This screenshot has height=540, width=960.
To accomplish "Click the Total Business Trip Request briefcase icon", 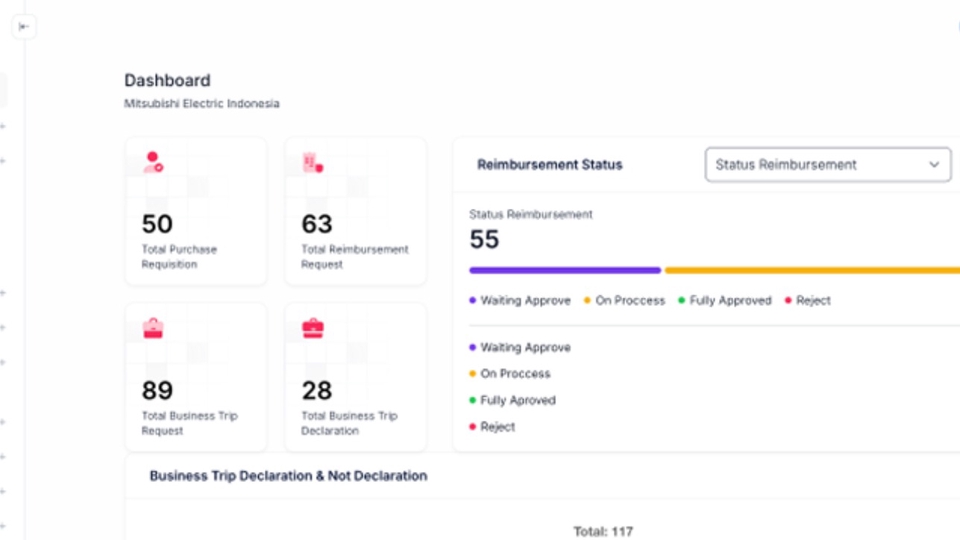I will (153, 328).
